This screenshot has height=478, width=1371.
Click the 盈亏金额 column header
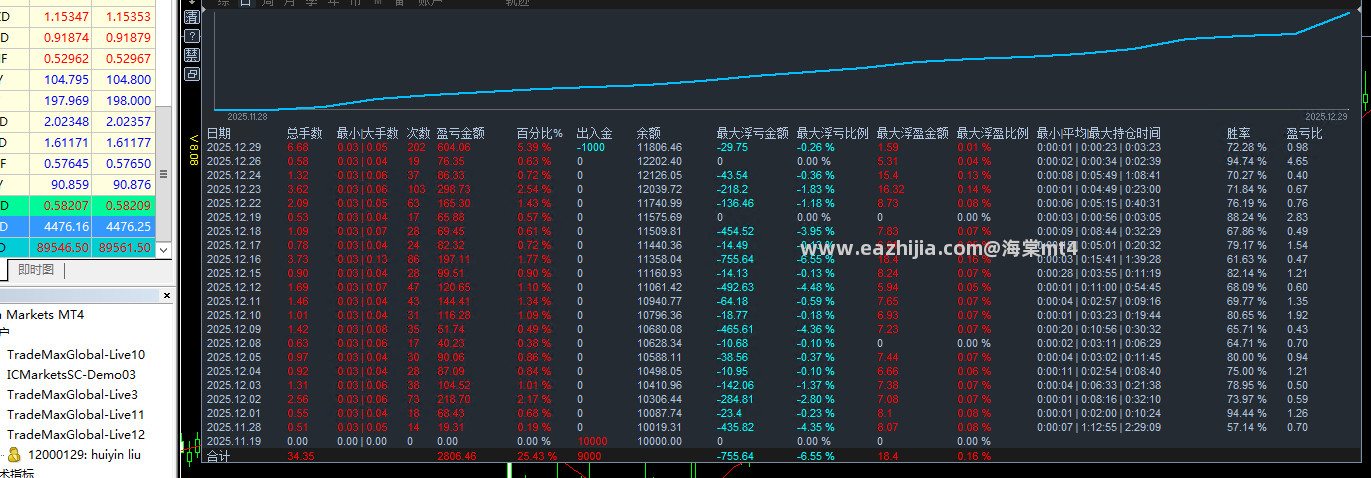coord(461,133)
